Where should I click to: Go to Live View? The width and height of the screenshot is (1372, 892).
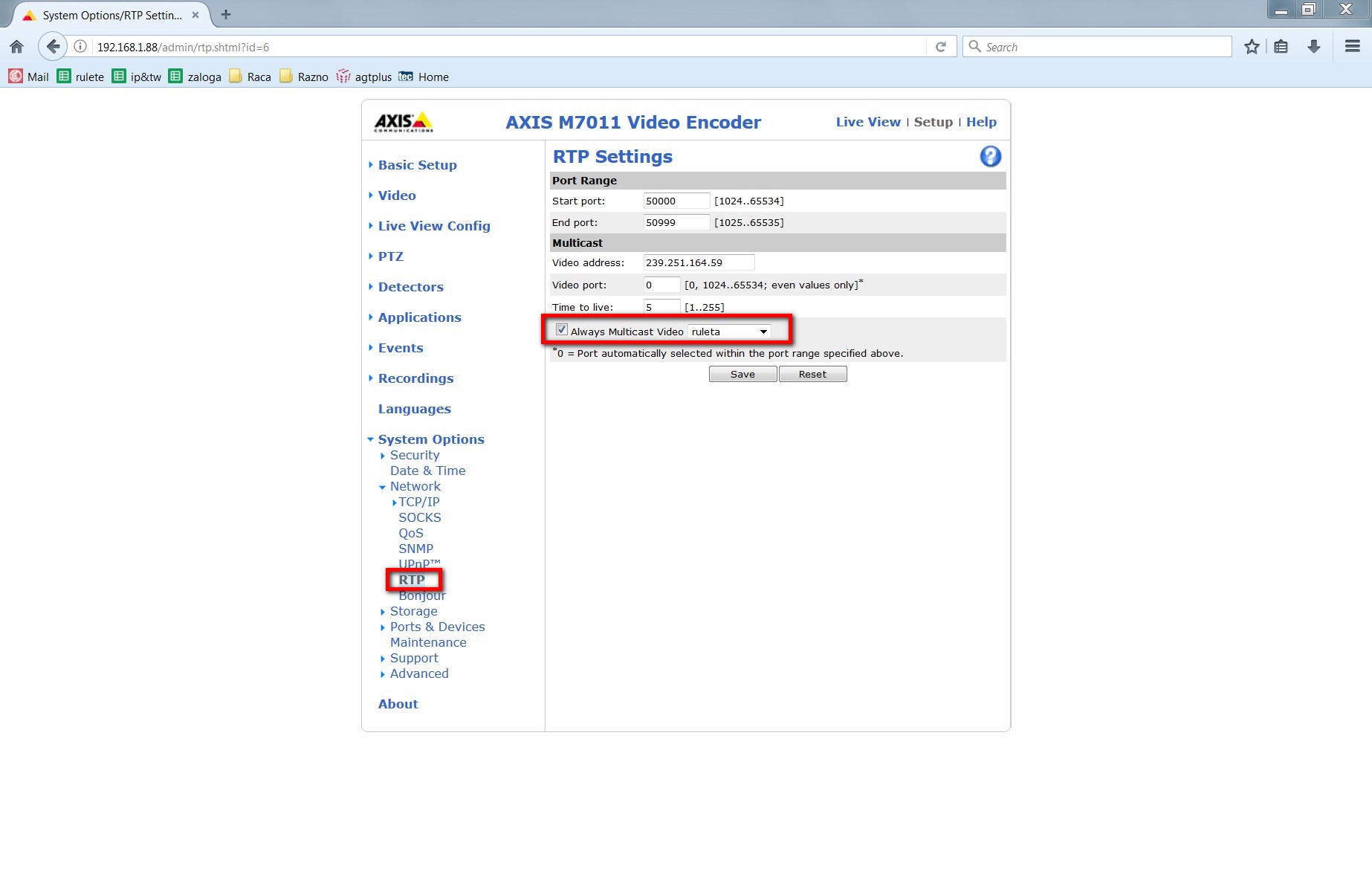(x=867, y=122)
